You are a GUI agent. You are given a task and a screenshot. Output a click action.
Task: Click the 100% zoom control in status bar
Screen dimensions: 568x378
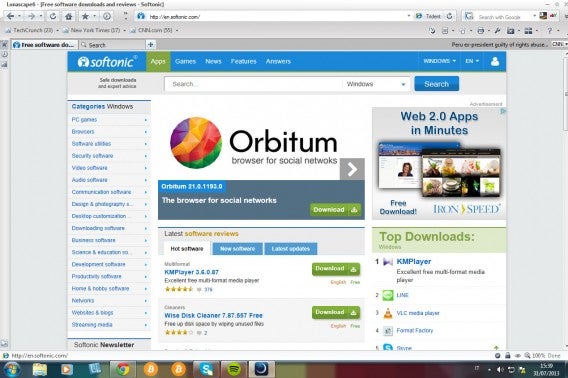tap(535, 356)
